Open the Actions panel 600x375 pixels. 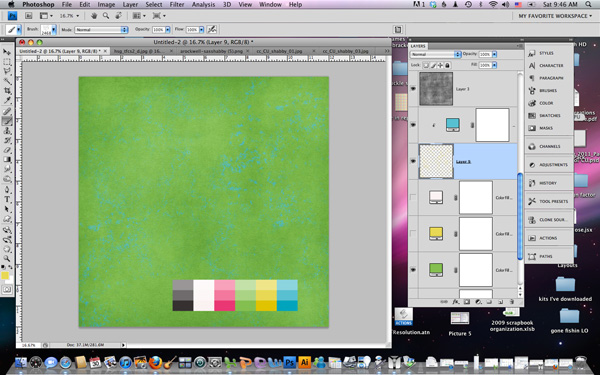tap(548, 238)
